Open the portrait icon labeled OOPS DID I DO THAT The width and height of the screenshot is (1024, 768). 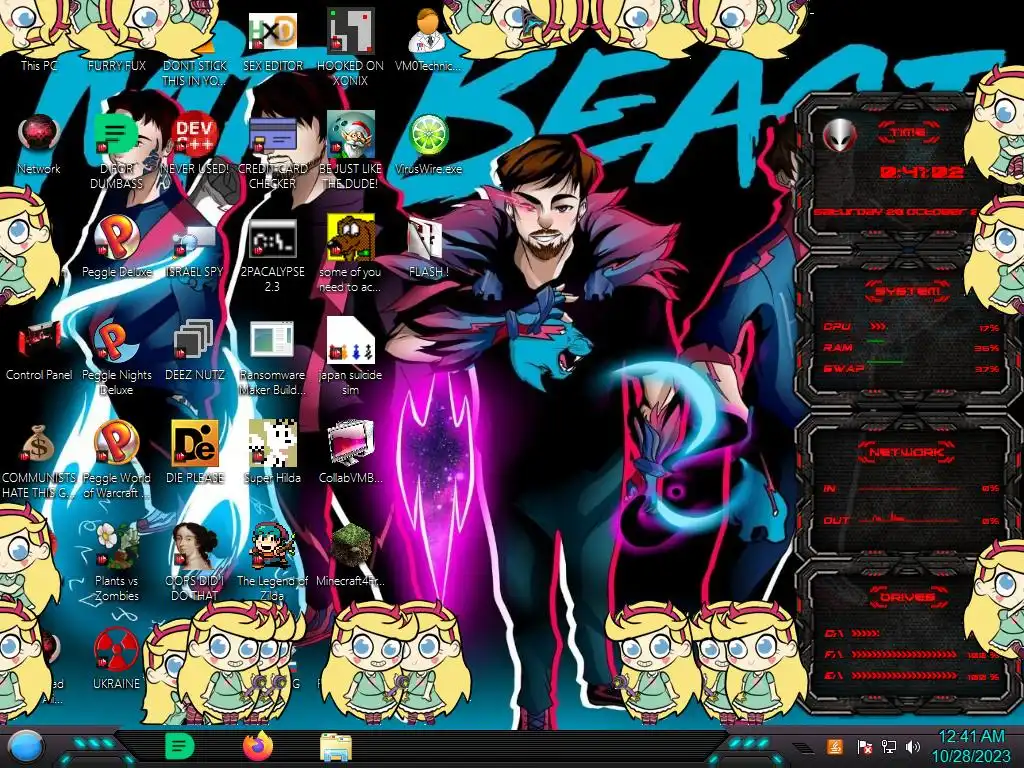coord(195,546)
